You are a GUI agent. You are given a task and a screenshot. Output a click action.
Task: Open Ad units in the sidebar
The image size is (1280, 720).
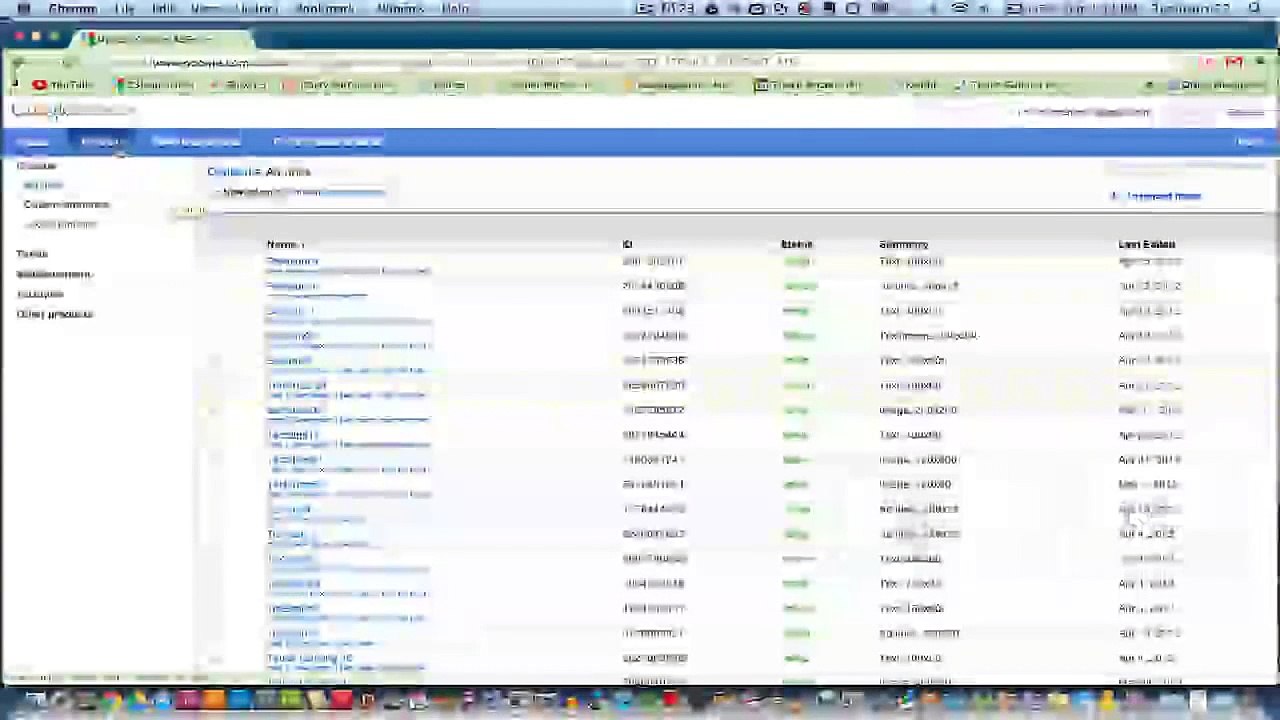pos(43,185)
